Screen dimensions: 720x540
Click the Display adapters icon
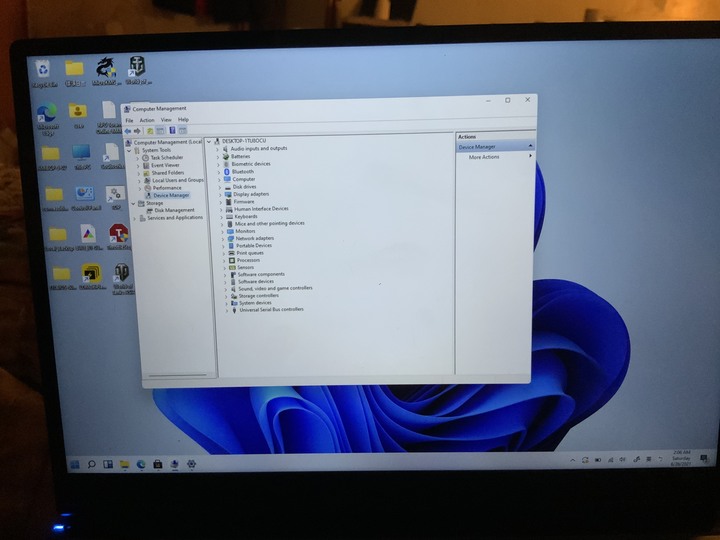pyautogui.click(x=228, y=194)
